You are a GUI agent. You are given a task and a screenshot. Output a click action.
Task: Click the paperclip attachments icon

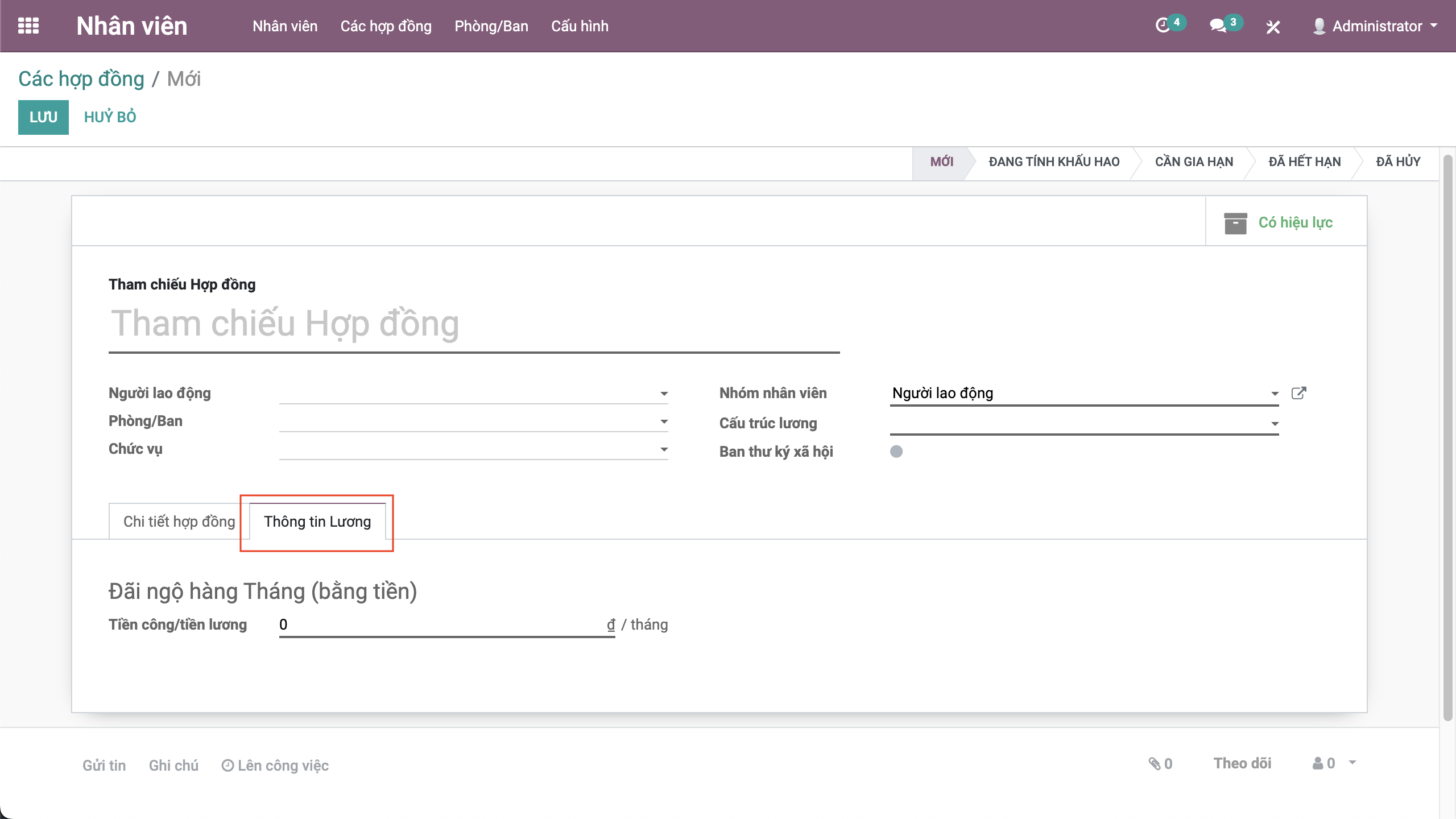click(x=1155, y=764)
